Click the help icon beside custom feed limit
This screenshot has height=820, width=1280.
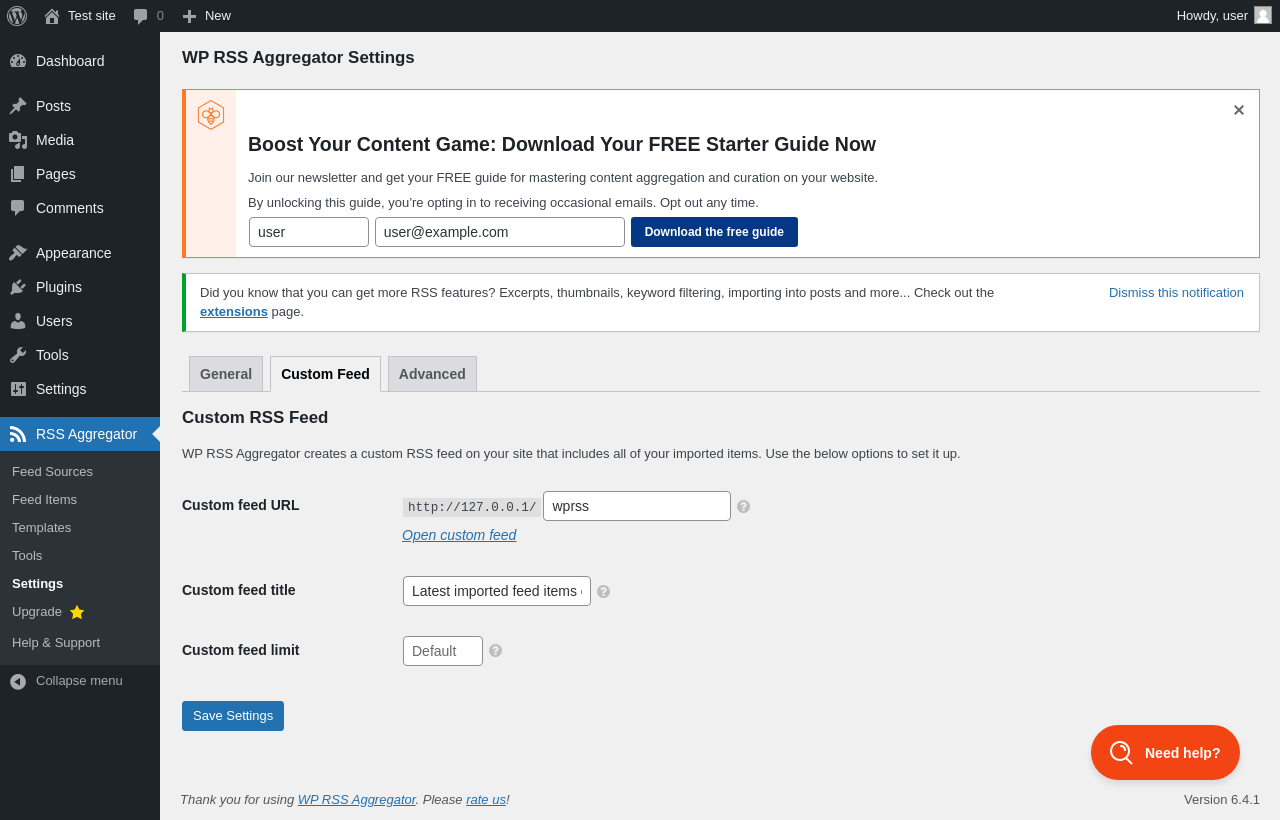[495, 651]
